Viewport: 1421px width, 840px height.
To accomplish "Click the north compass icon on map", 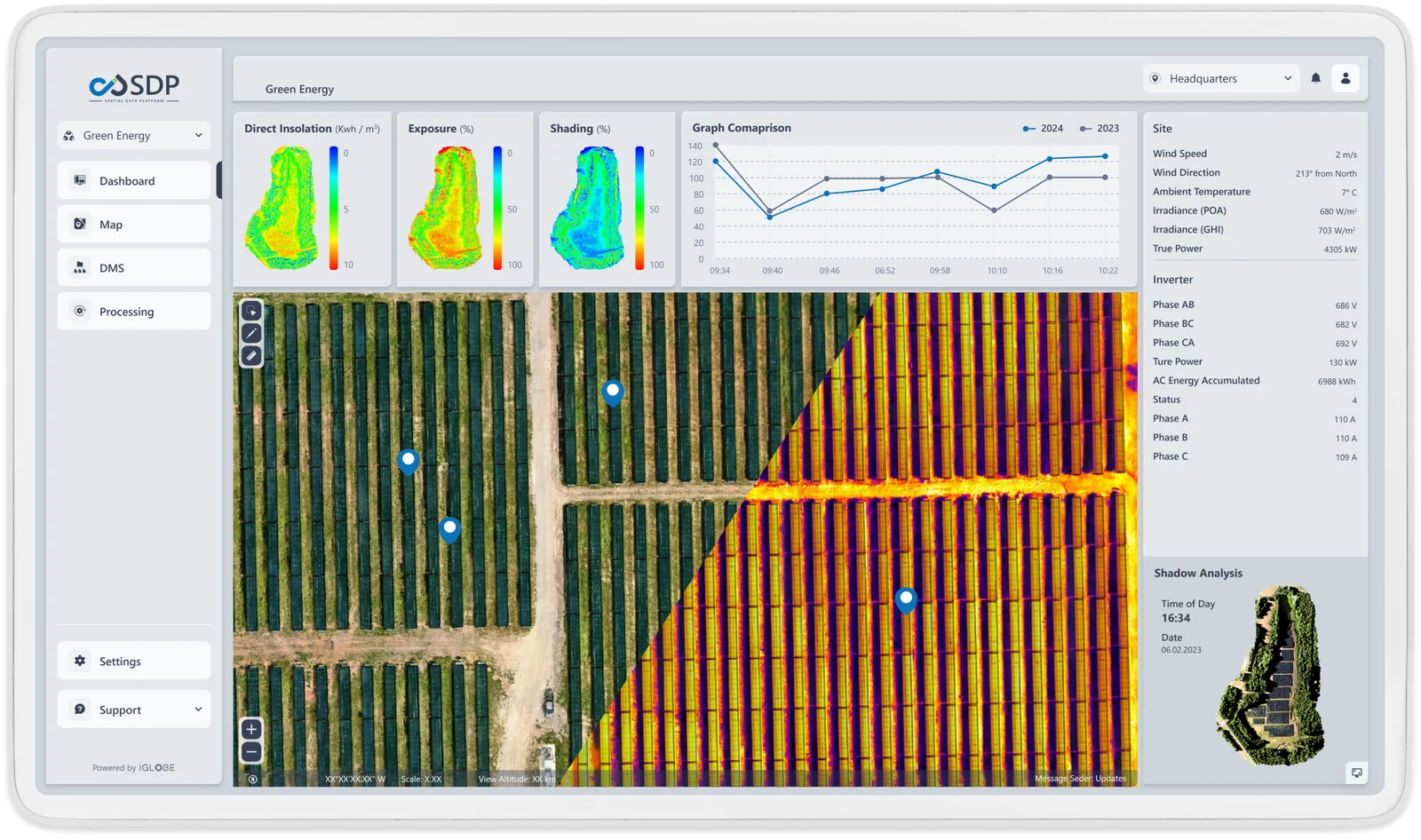I will pyautogui.click(x=253, y=779).
